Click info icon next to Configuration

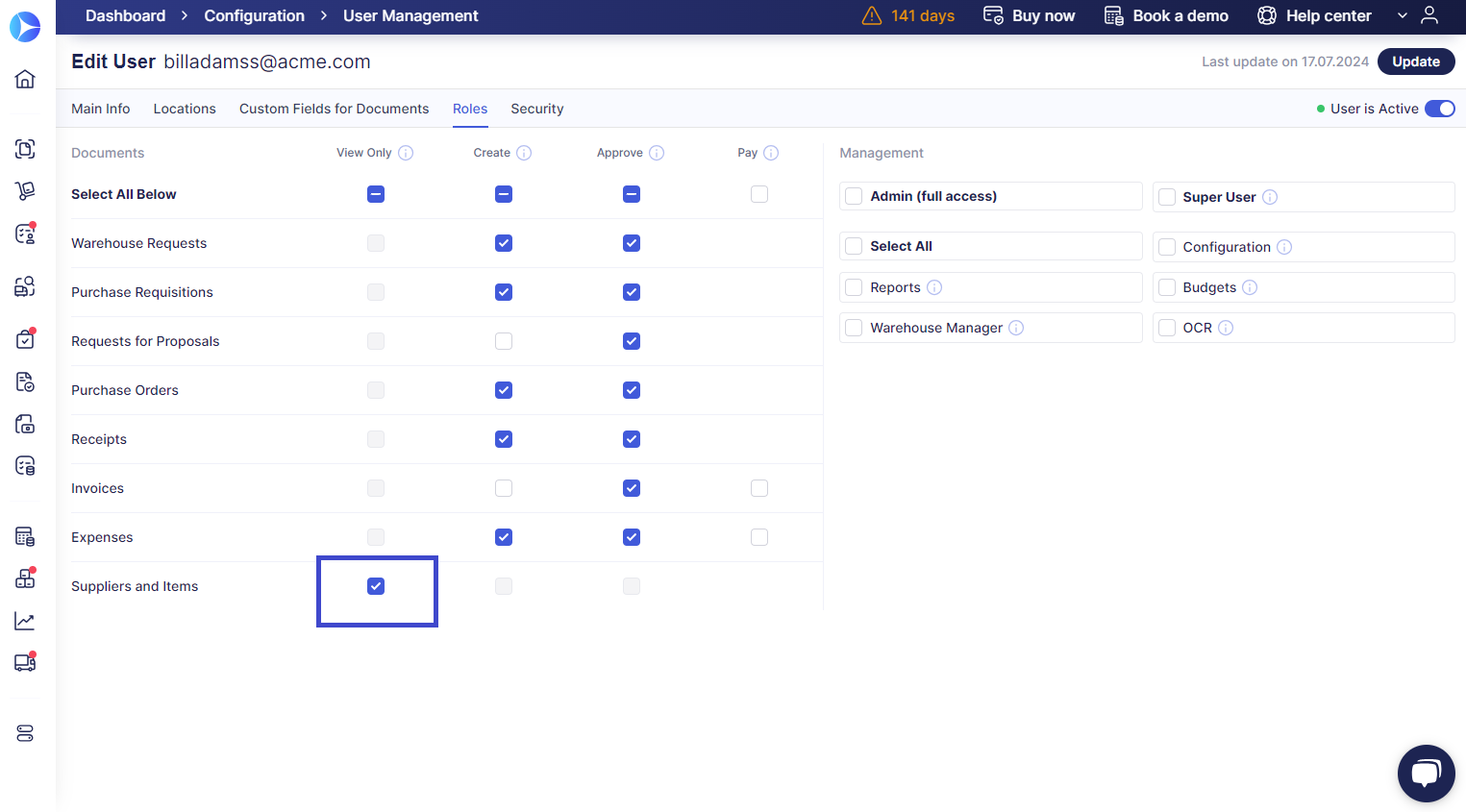[1284, 247]
